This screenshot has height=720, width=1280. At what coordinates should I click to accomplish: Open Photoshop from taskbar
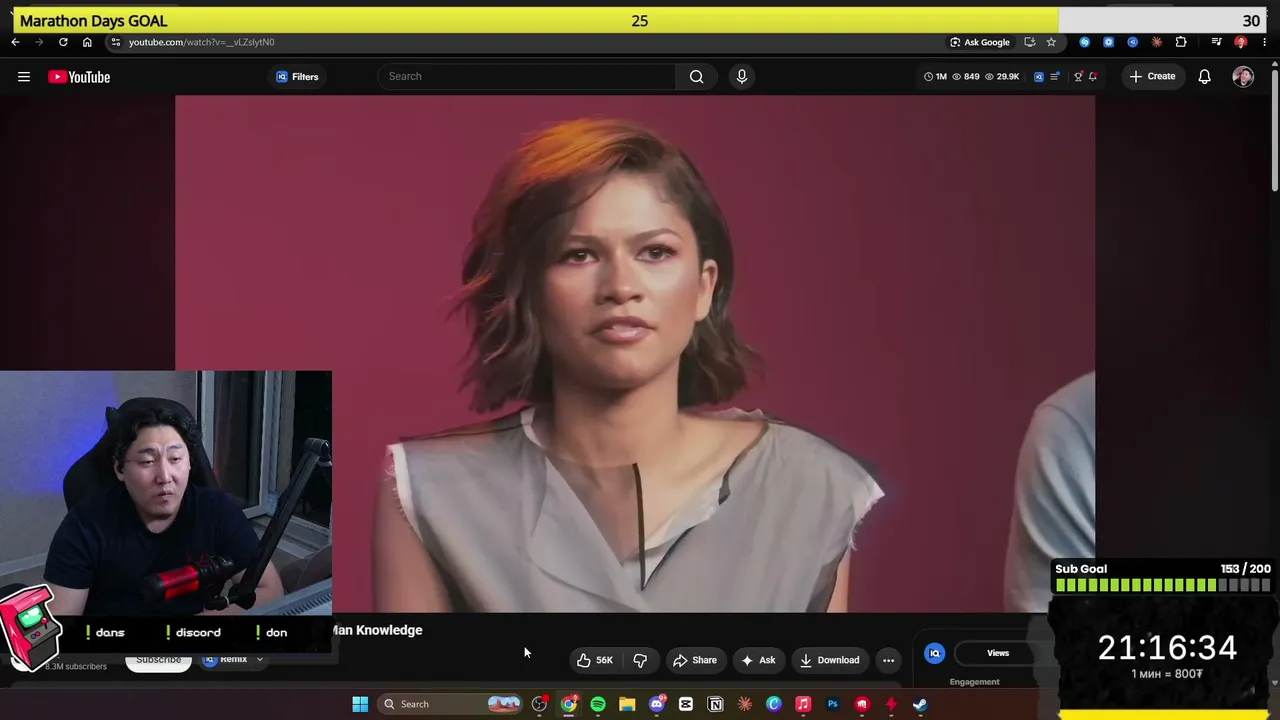[x=832, y=704]
